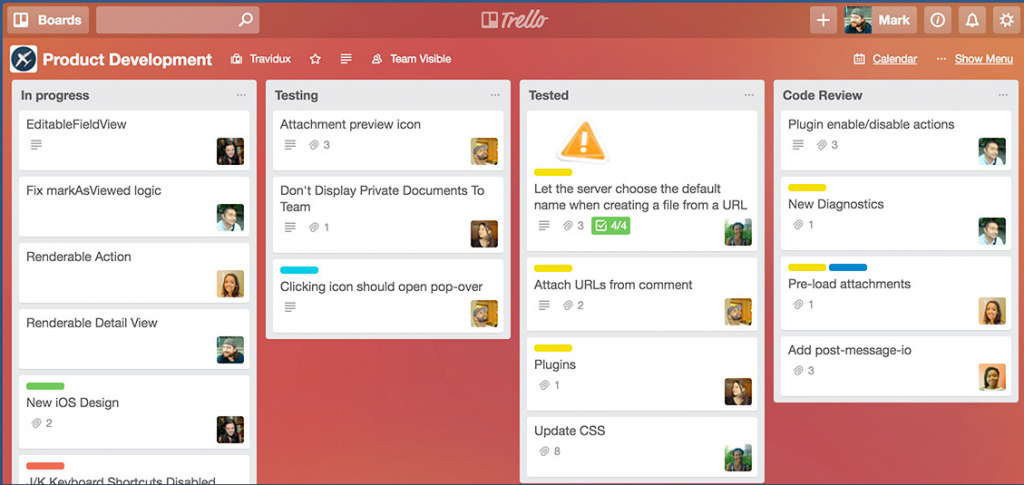Star the Product Development board
This screenshot has height=485, width=1024.
click(x=315, y=59)
